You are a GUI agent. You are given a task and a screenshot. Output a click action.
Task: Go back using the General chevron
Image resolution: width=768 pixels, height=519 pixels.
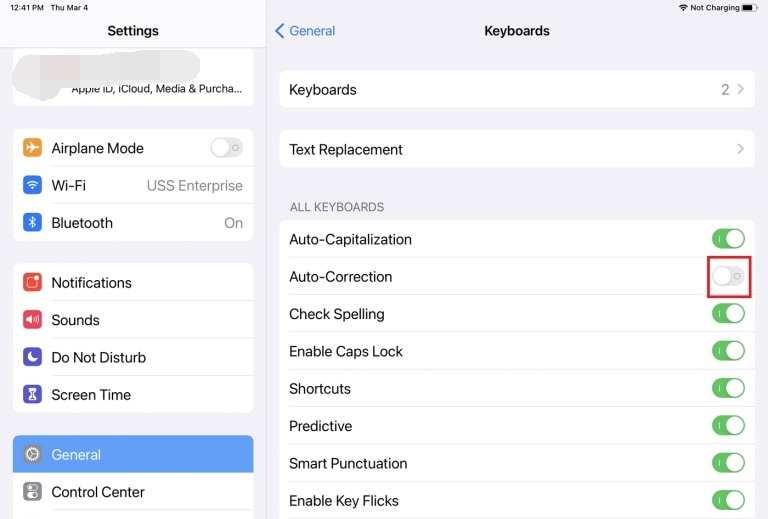point(281,31)
